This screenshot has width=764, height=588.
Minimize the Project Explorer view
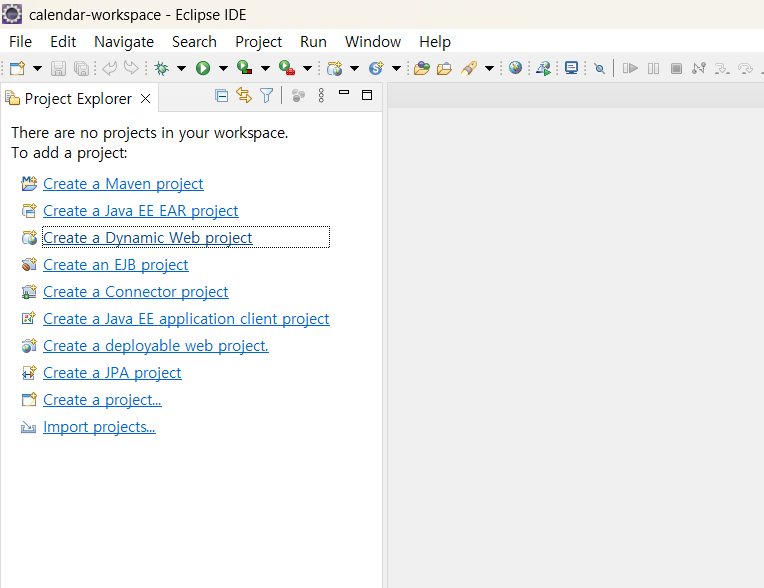coord(344,92)
